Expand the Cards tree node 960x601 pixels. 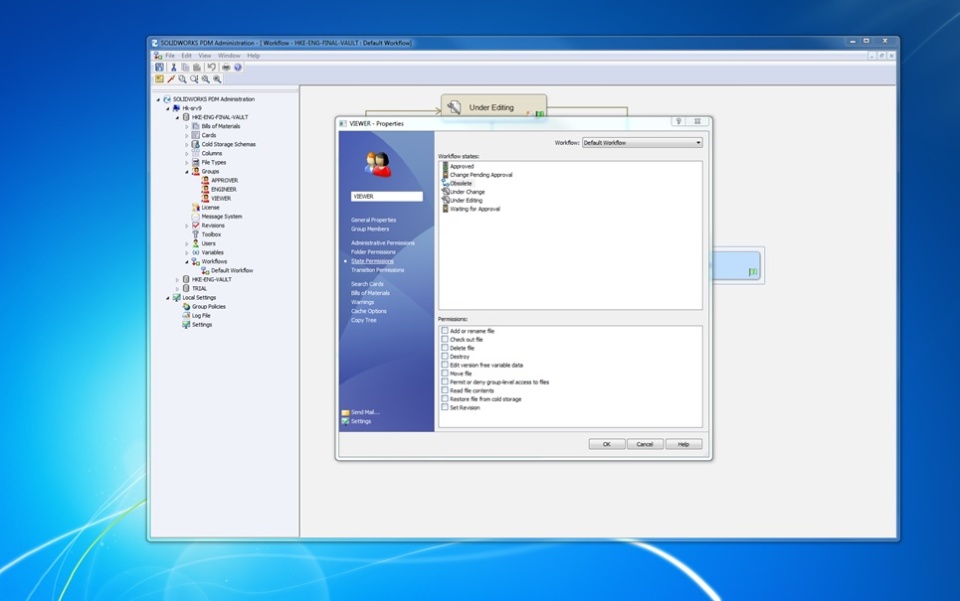click(187, 136)
